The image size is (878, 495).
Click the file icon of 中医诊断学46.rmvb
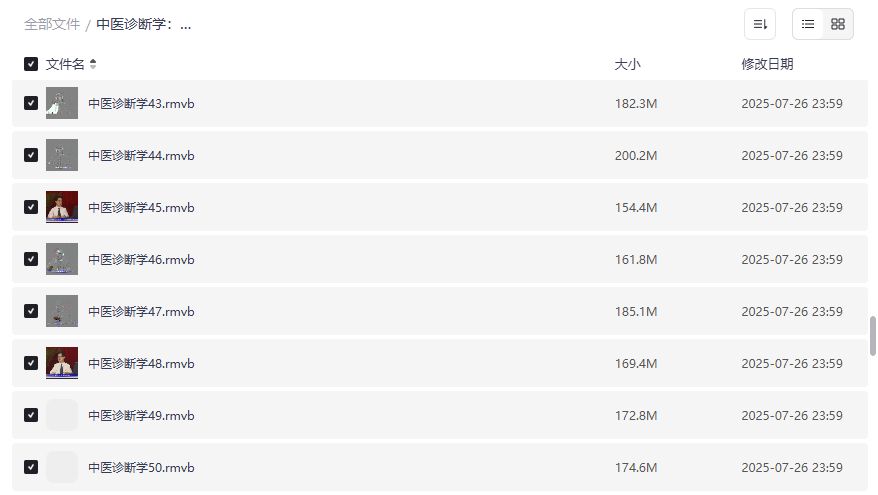[62, 259]
